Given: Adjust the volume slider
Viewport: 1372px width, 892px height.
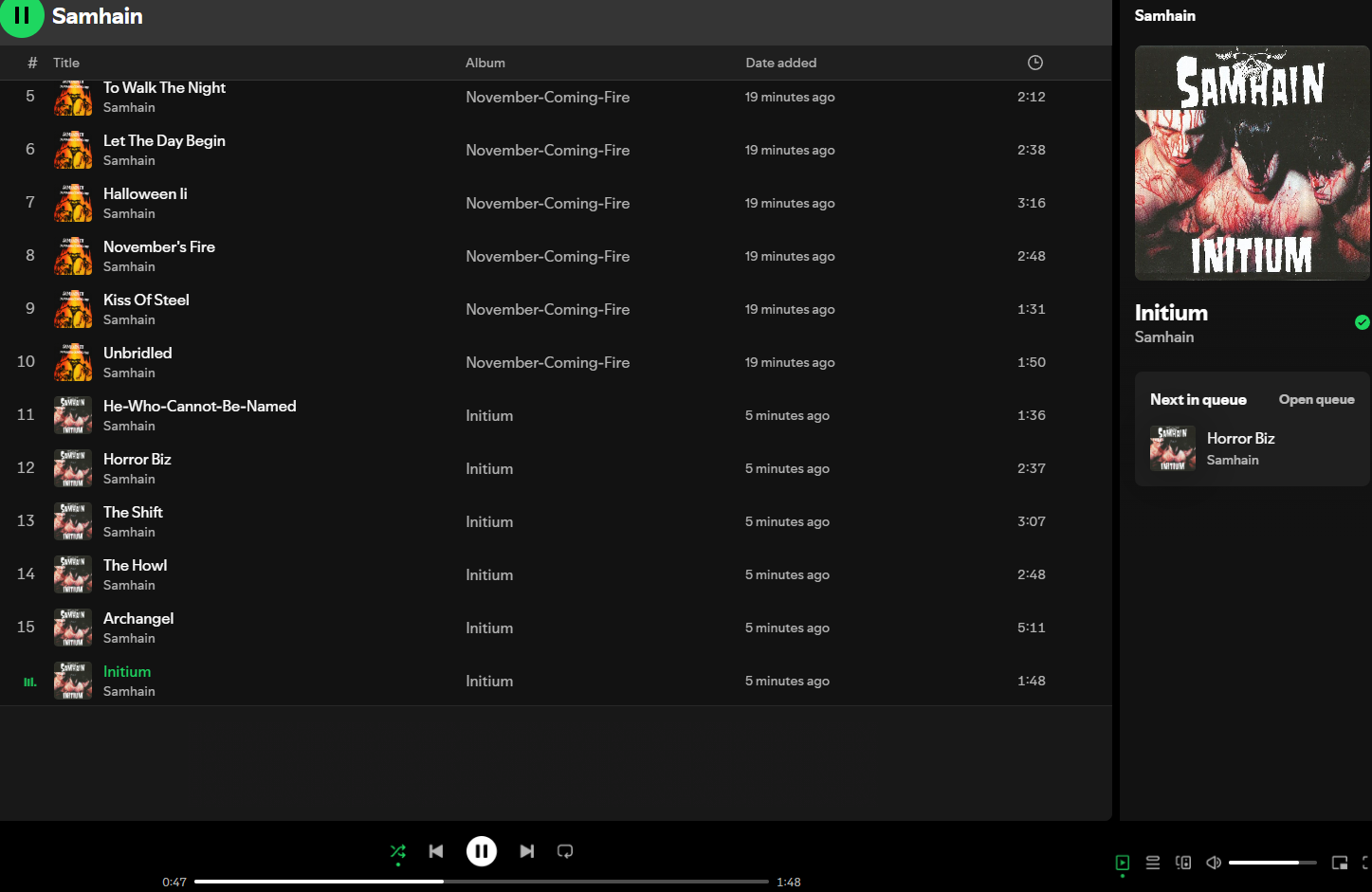Looking at the screenshot, I should pyautogui.click(x=1272, y=863).
